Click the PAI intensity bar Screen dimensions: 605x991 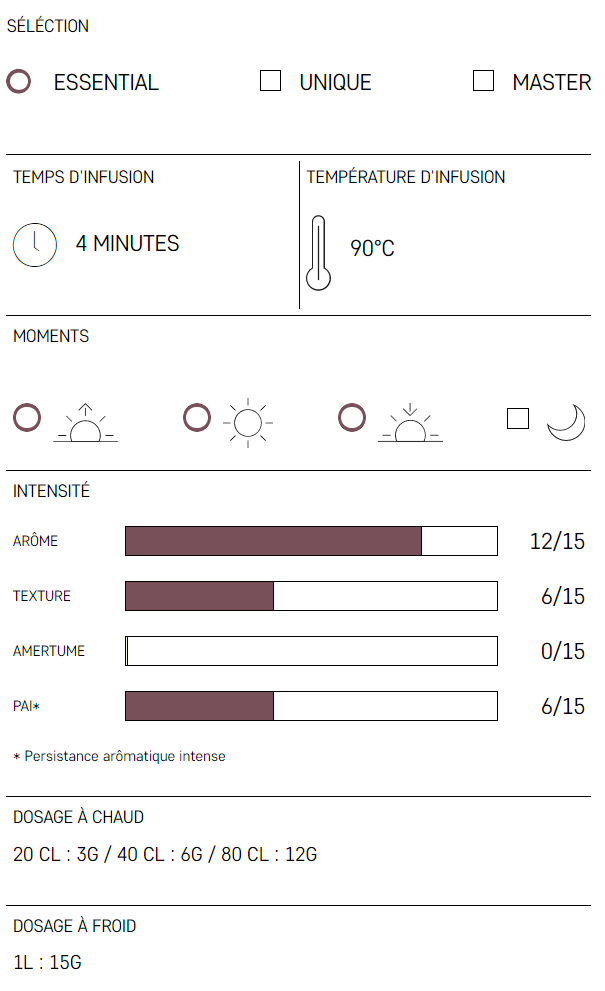311,706
